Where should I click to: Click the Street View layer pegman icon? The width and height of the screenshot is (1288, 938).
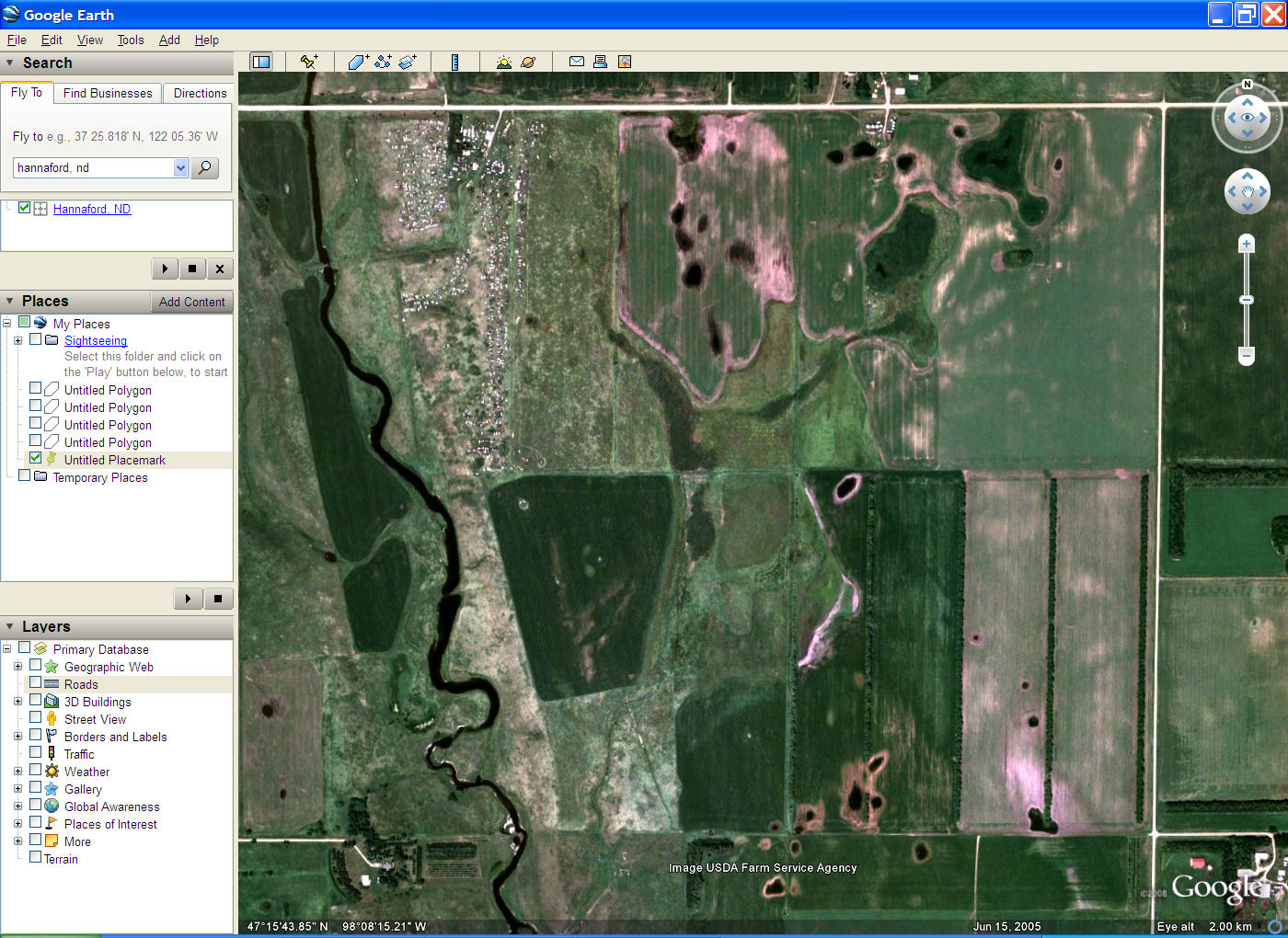click(52, 718)
